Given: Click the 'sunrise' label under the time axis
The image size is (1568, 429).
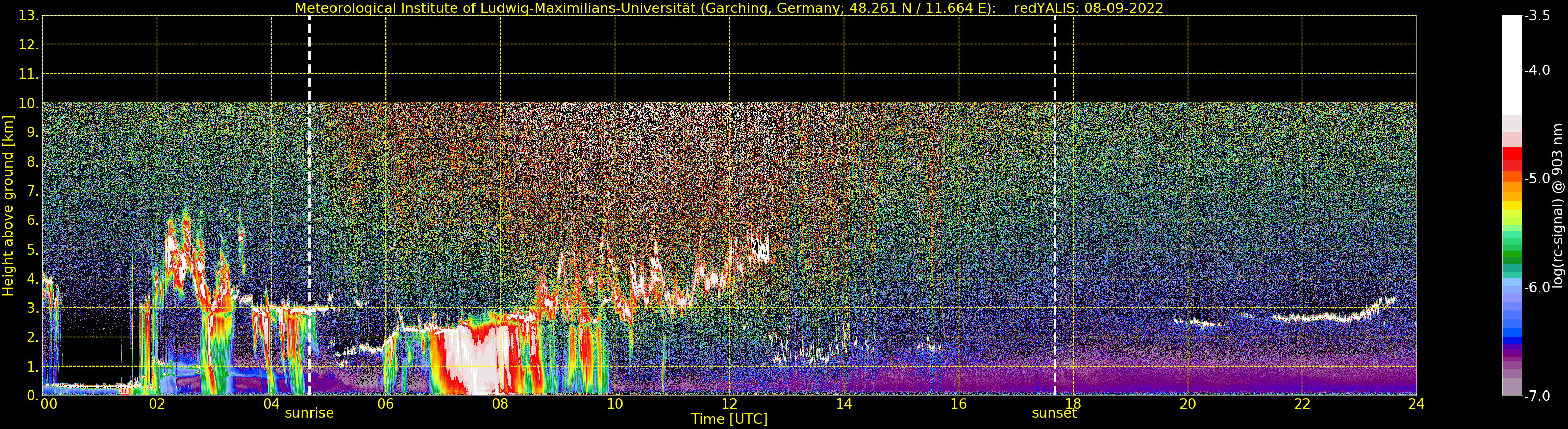Looking at the screenshot, I should tap(309, 413).
